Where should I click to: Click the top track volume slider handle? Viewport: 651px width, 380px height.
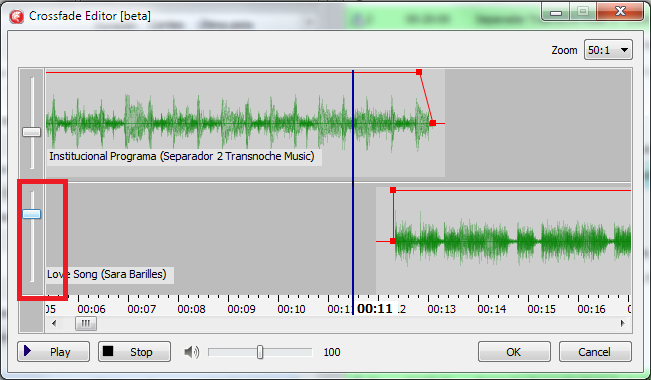tap(32, 132)
